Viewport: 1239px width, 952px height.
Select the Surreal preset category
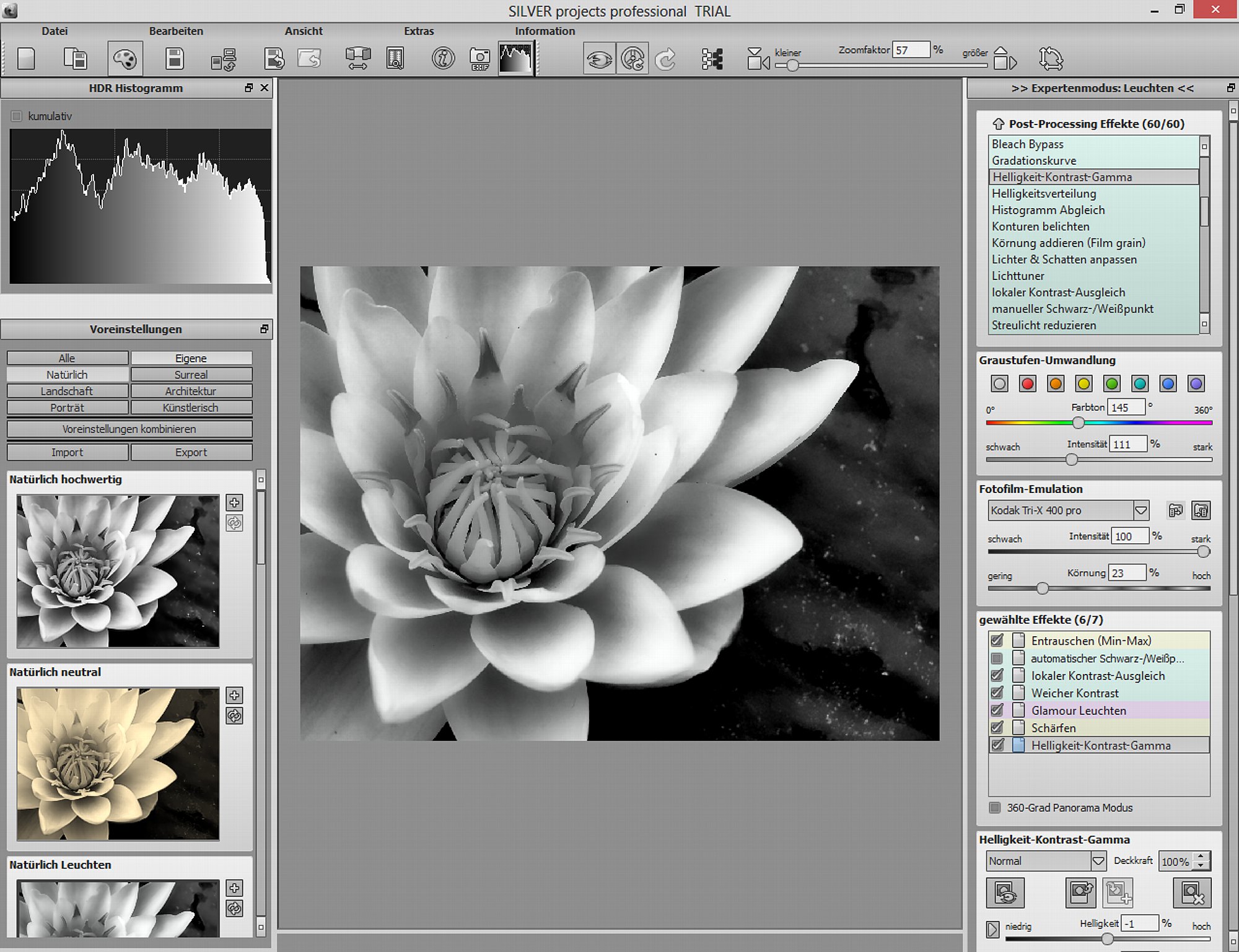coord(191,375)
